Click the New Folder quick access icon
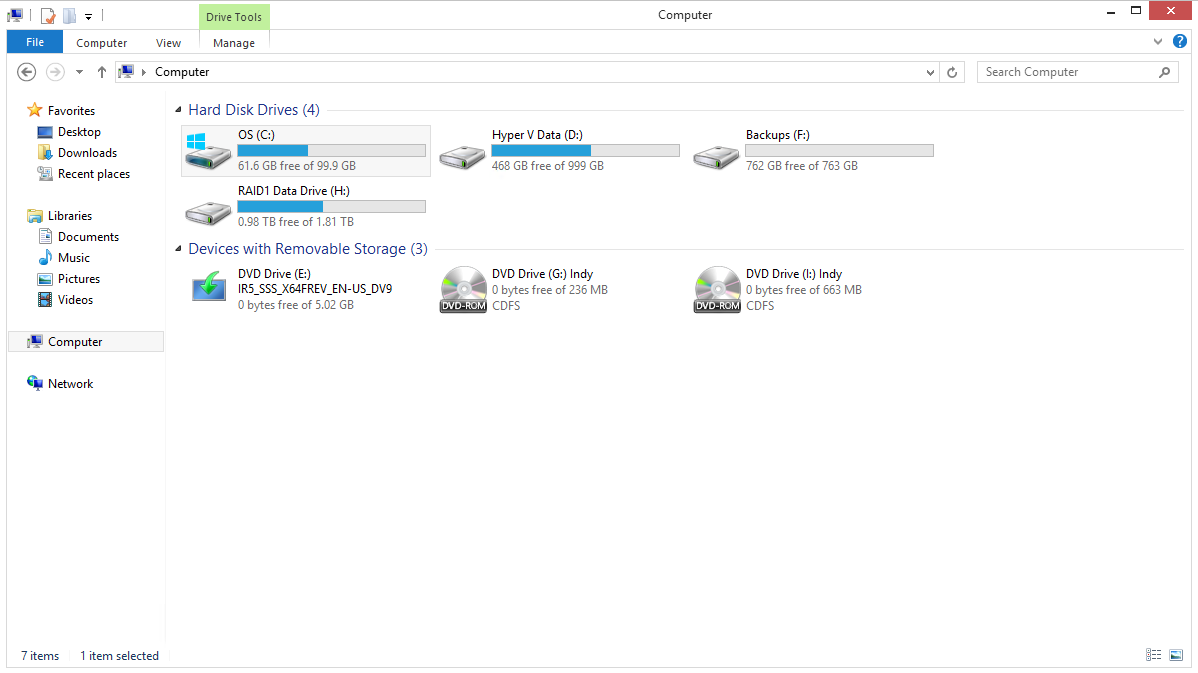The width and height of the screenshot is (1198, 673). (x=68, y=15)
